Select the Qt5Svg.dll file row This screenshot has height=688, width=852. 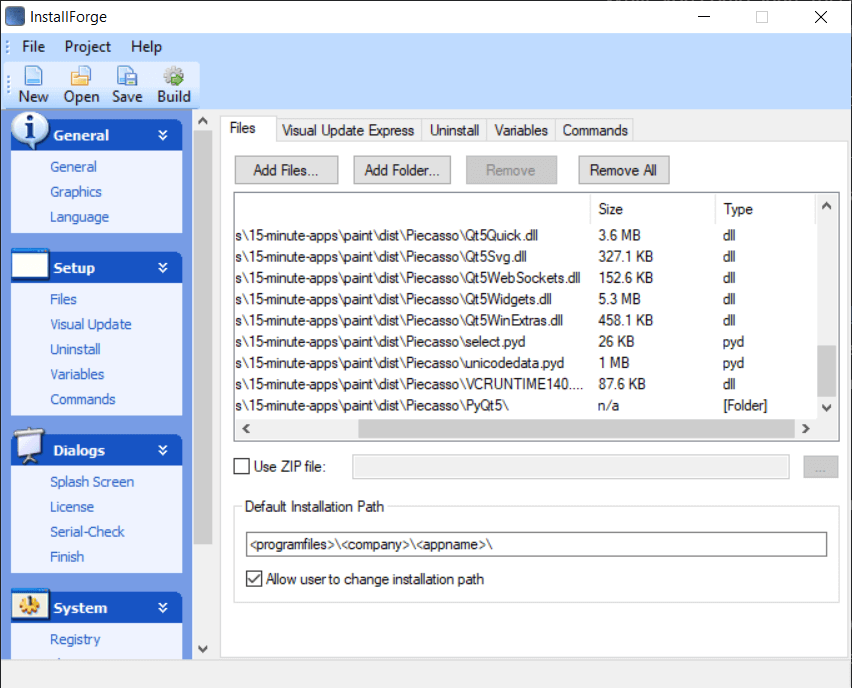pyautogui.click(x=525, y=257)
